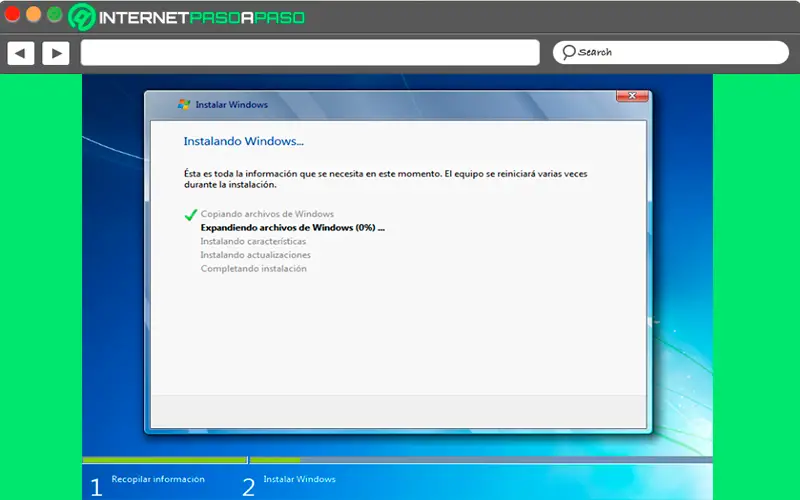Click the green window button at top left
This screenshot has width=800, height=500.
click(x=55, y=14)
